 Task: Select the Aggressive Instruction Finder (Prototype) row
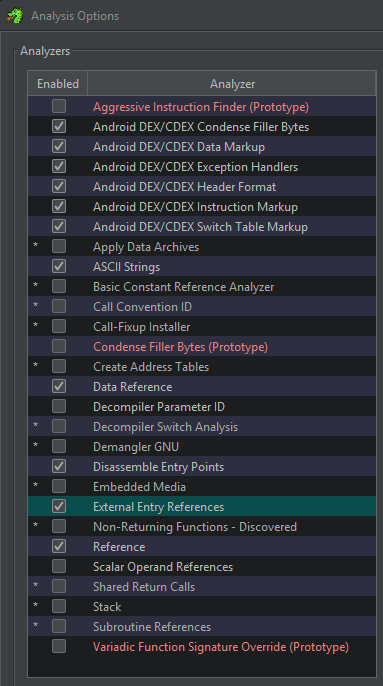tap(202, 106)
